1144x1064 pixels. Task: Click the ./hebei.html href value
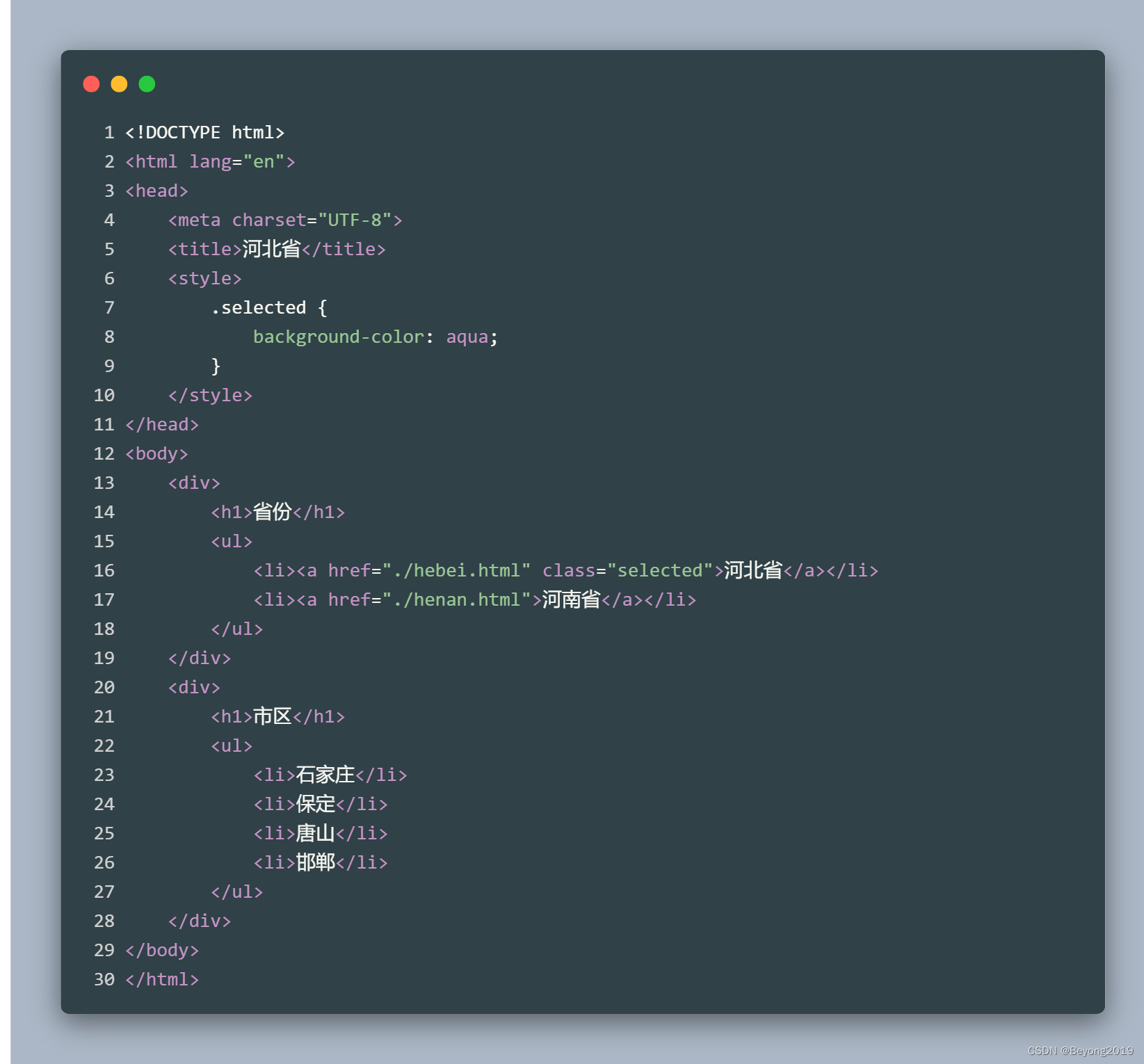click(x=457, y=570)
